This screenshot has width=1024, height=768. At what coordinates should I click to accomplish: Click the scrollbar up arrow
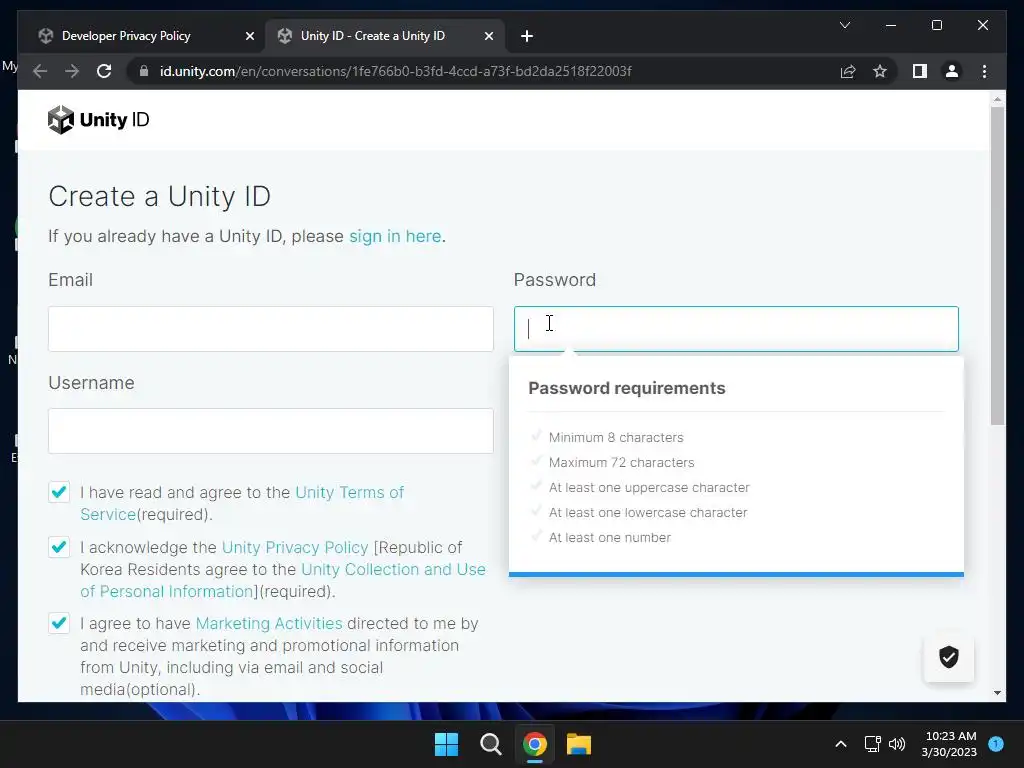pyautogui.click(x=997, y=99)
